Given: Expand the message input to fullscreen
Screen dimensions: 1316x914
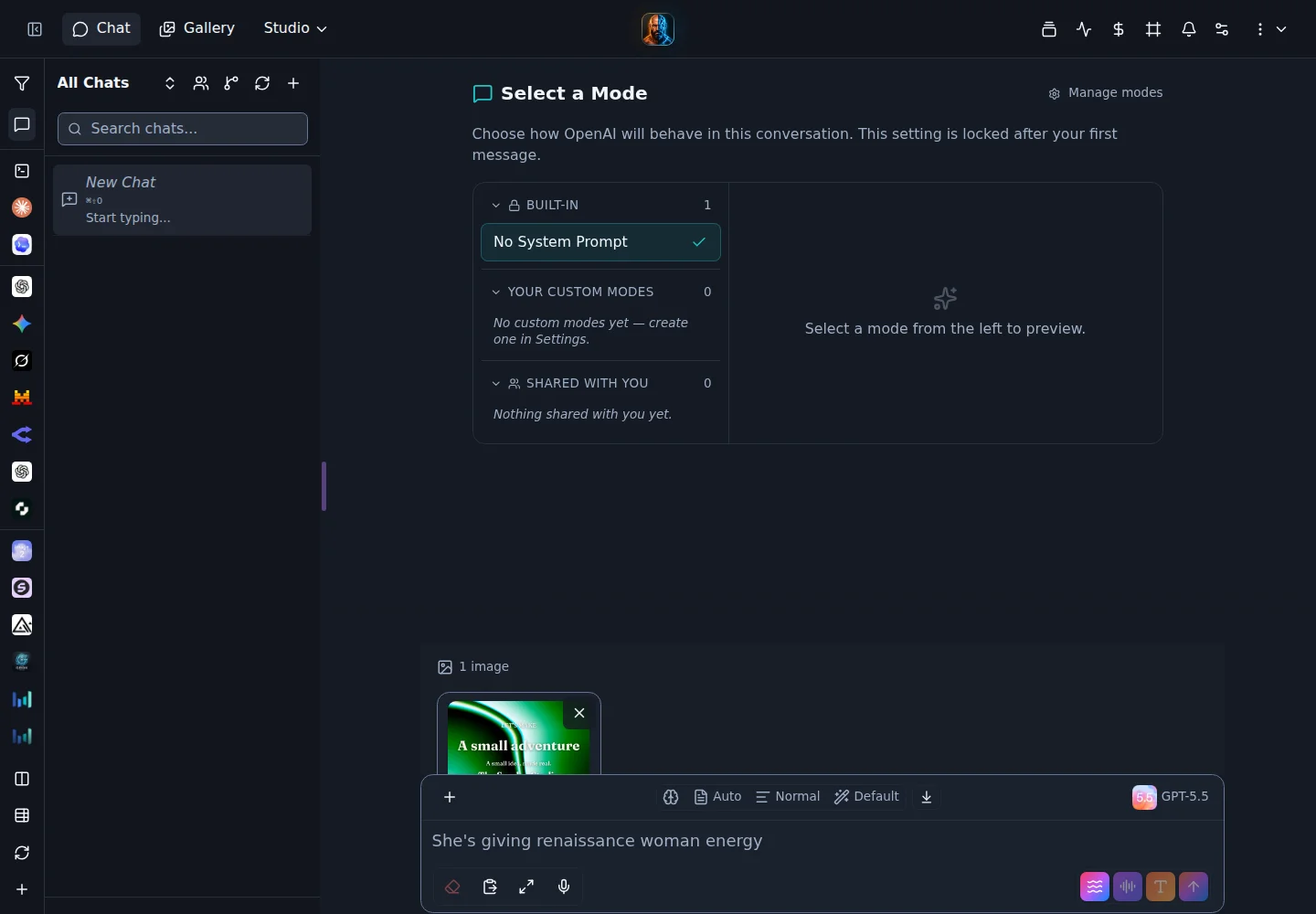Looking at the screenshot, I should (x=526, y=887).
